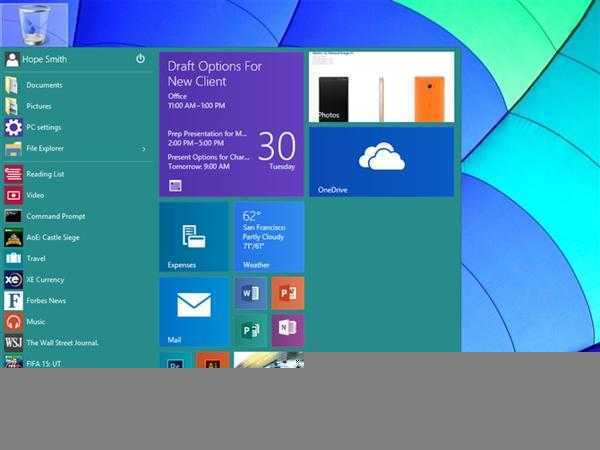This screenshot has width=600, height=450.
Task: Click the Travel suitcase icon
Action: point(13,258)
